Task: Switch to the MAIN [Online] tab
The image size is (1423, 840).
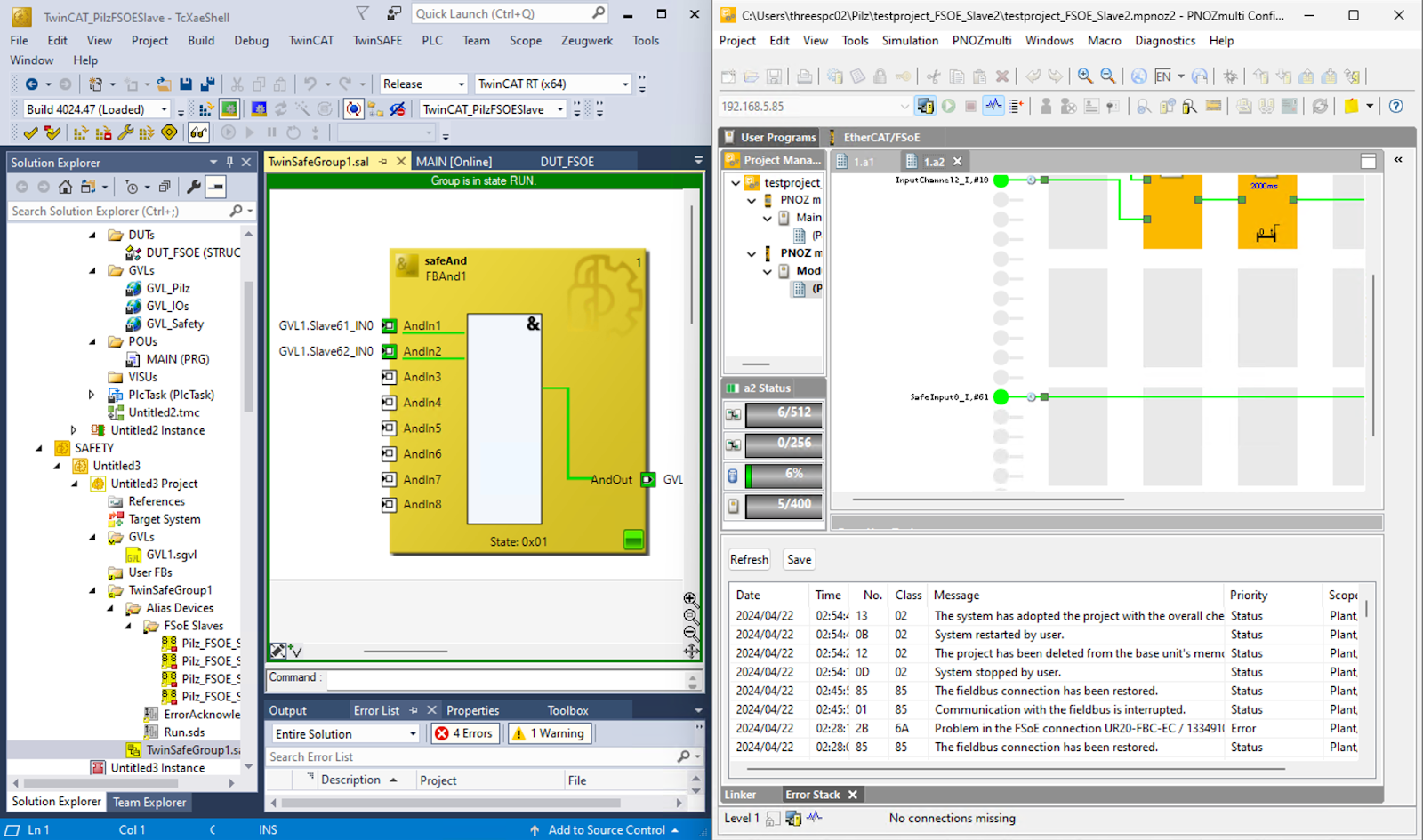Action: (x=454, y=162)
